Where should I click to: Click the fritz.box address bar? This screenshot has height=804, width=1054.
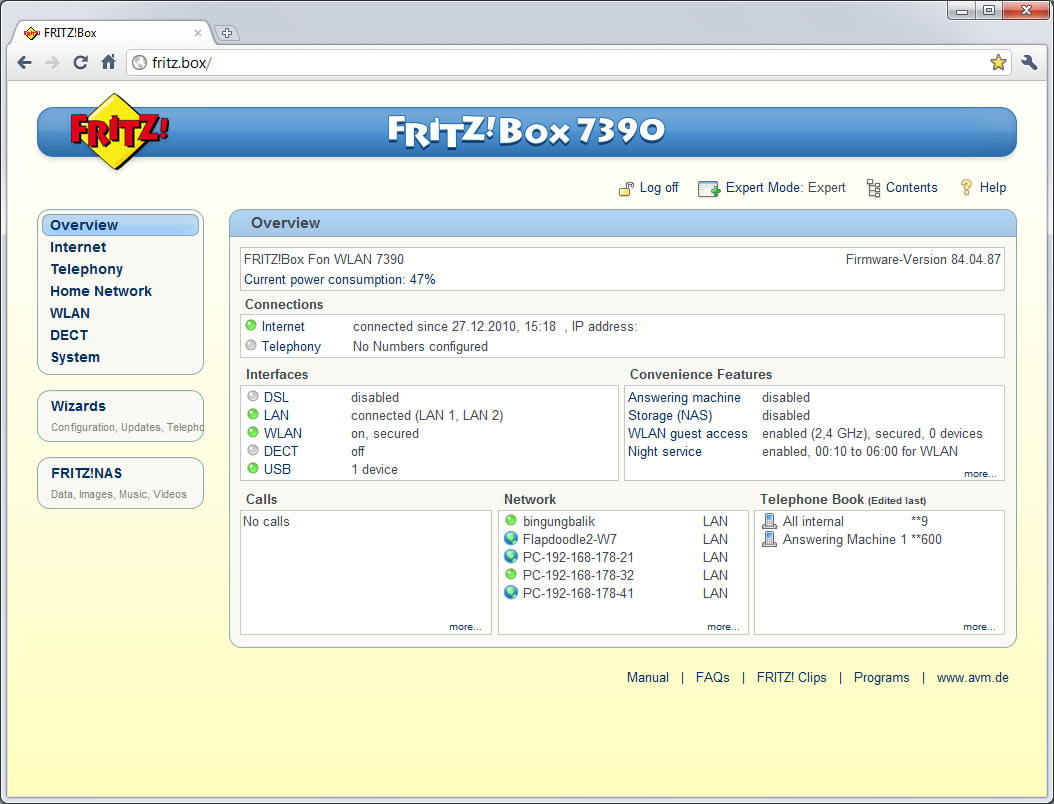coord(560,62)
